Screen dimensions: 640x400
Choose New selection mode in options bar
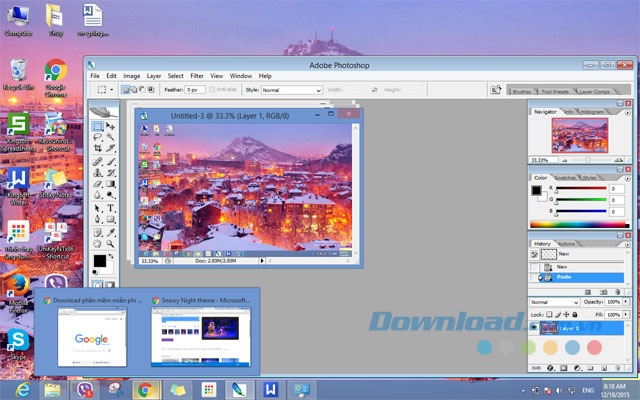[126, 89]
